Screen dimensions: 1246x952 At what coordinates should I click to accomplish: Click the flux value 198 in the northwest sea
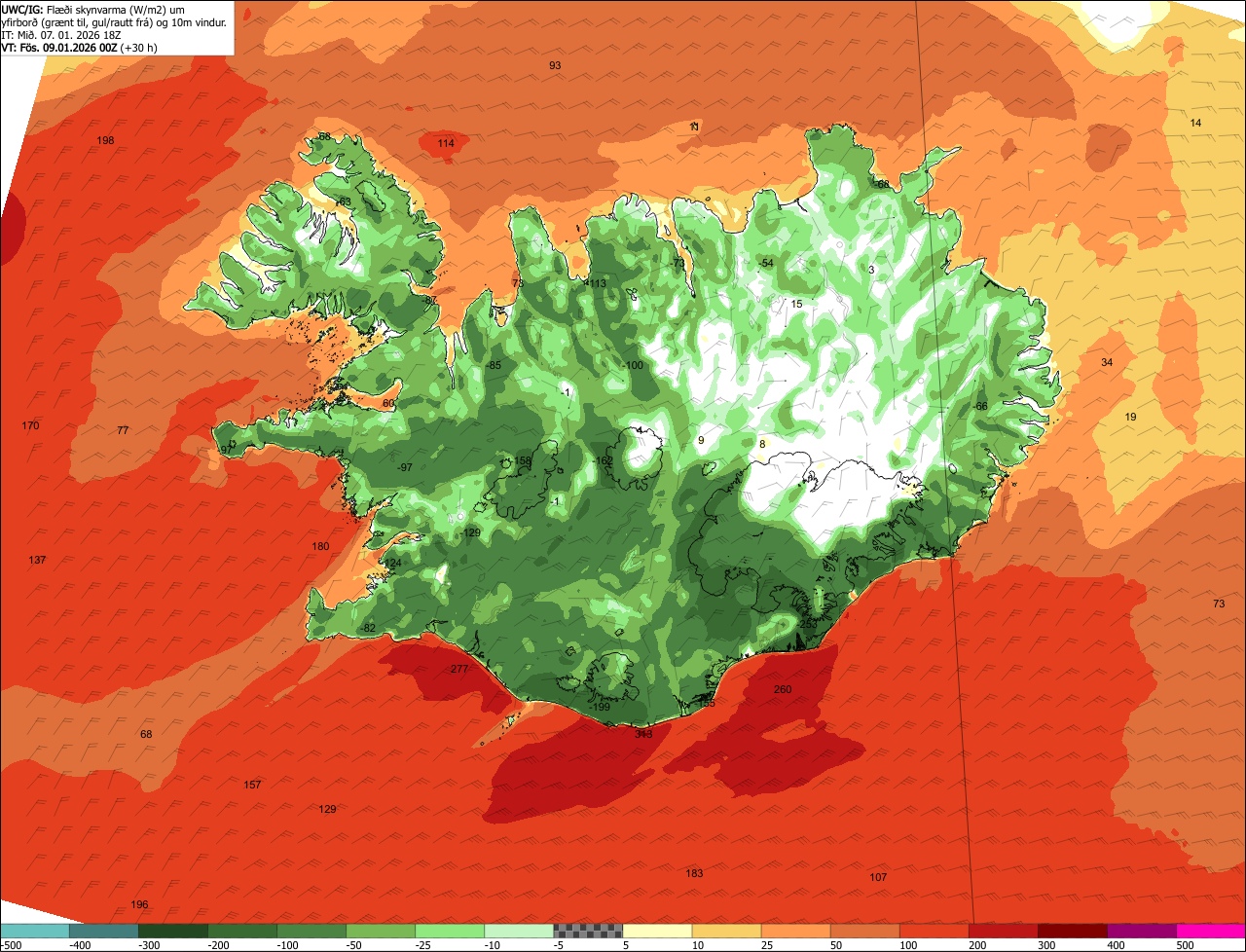[106, 140]
